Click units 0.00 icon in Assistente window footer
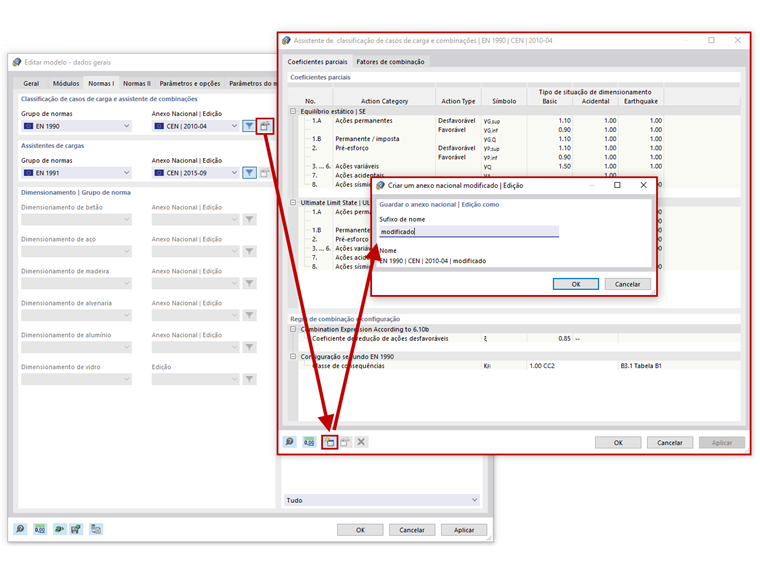The image size is (760, 570). click(309, 442)
